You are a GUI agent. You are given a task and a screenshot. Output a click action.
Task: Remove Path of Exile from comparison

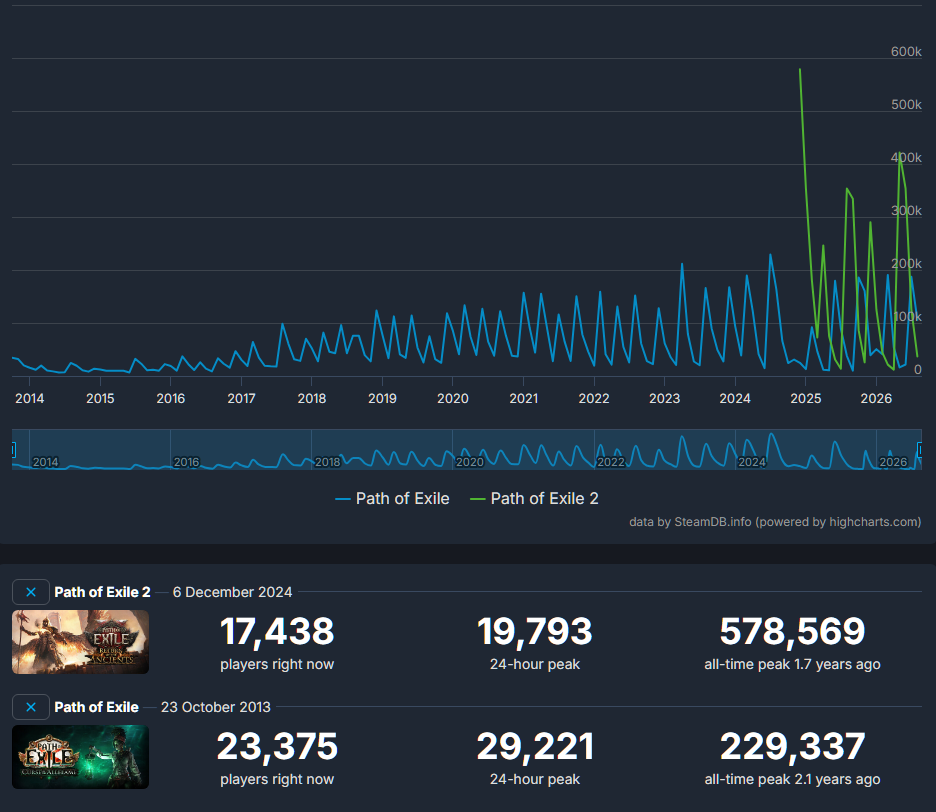click(31, 708)
